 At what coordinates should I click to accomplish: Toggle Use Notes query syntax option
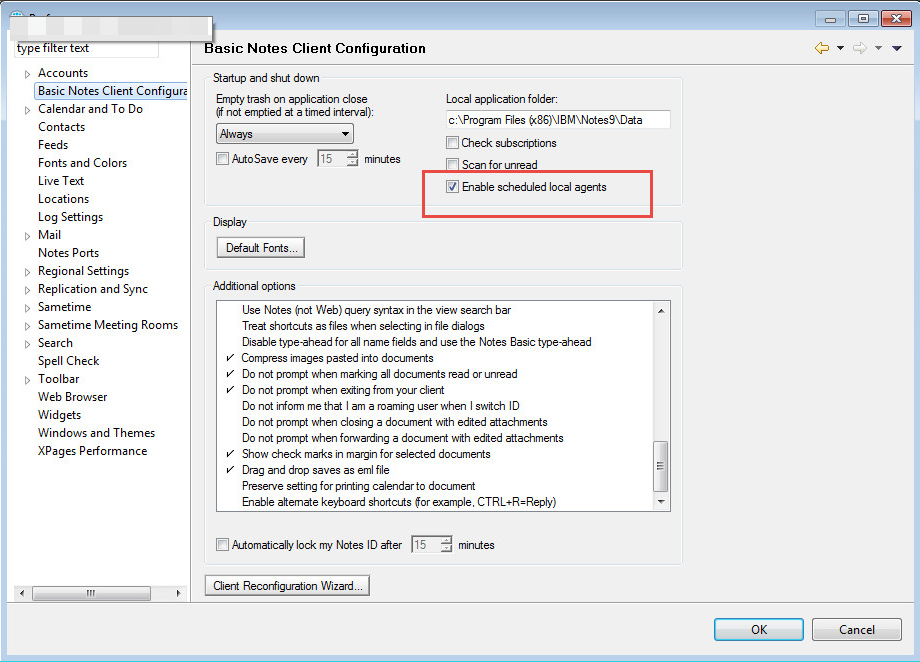(376, 310)
